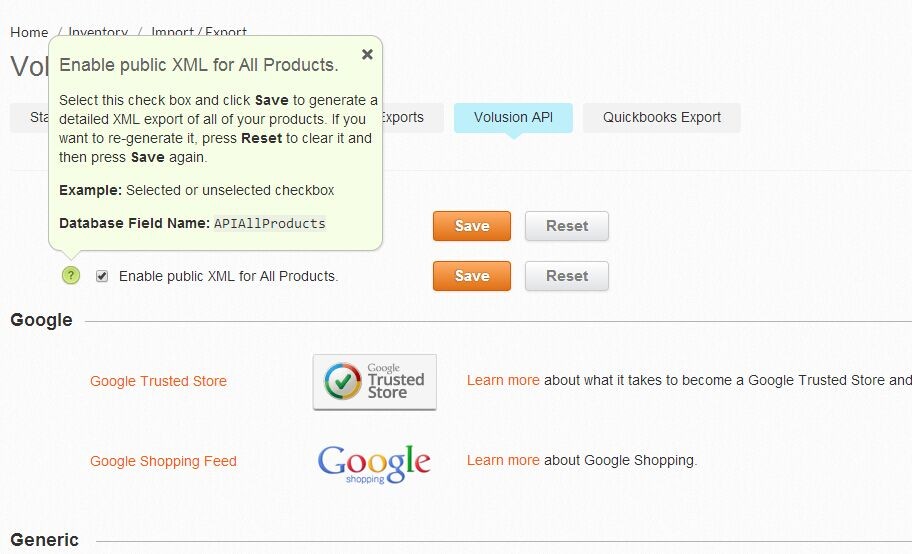Open the Google Shopping Feed link
Screen dimensions: 912x554
click(163, 461)
